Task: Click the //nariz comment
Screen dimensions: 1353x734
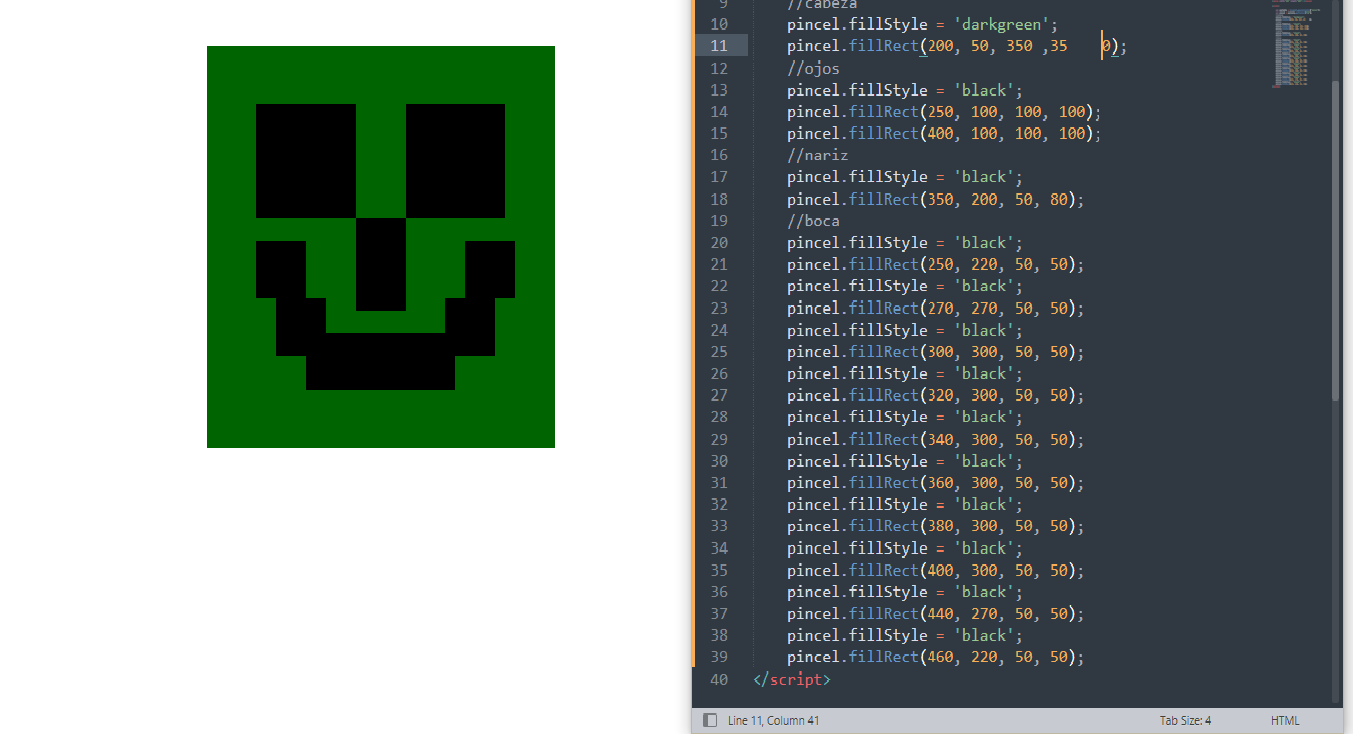Action: (x=817, y=155)
